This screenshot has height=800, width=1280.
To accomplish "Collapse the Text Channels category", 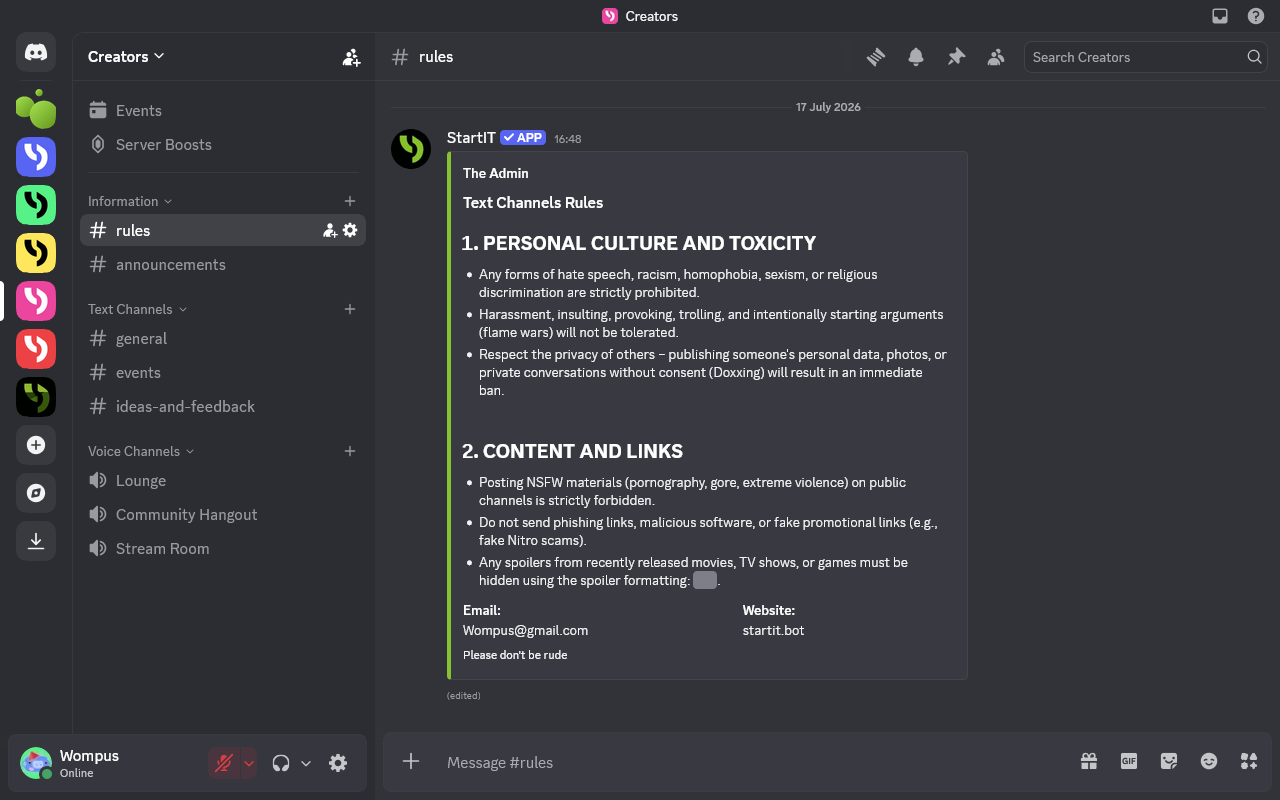I will 138,309.
